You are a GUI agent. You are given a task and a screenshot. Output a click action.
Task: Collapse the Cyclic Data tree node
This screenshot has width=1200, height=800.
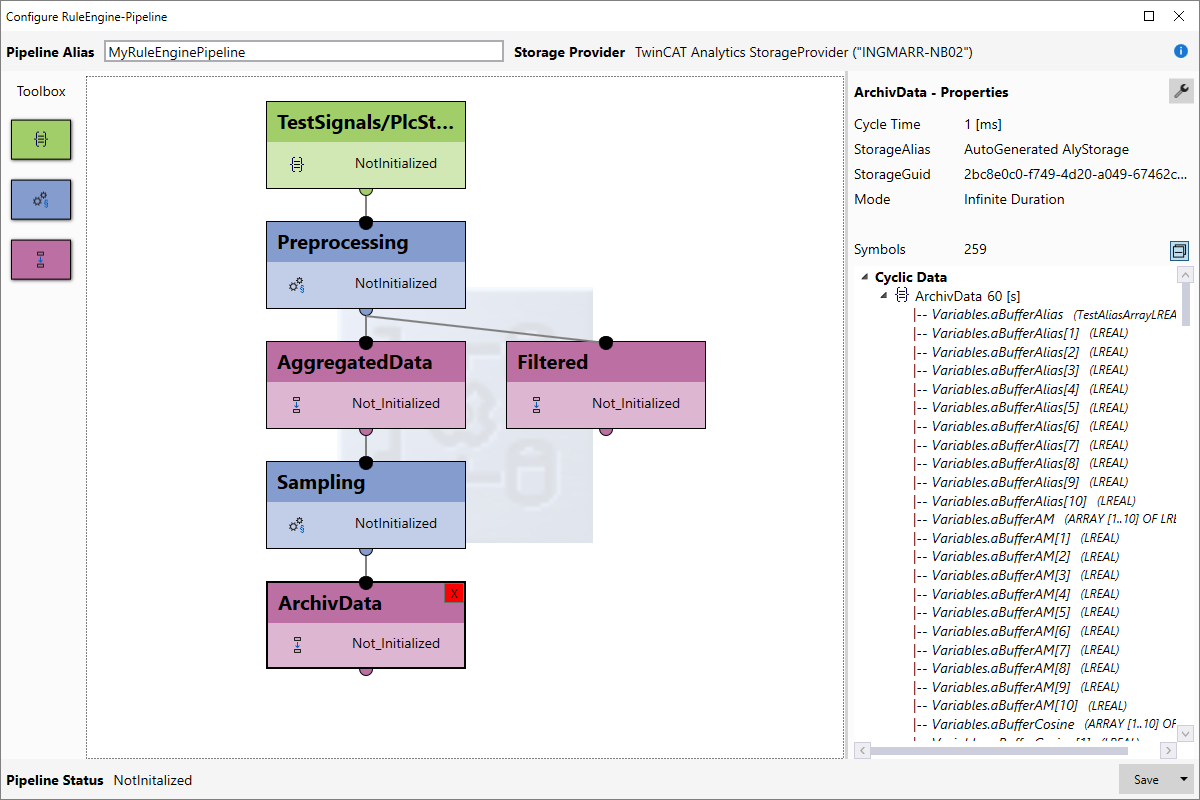[x=864, y=277]
